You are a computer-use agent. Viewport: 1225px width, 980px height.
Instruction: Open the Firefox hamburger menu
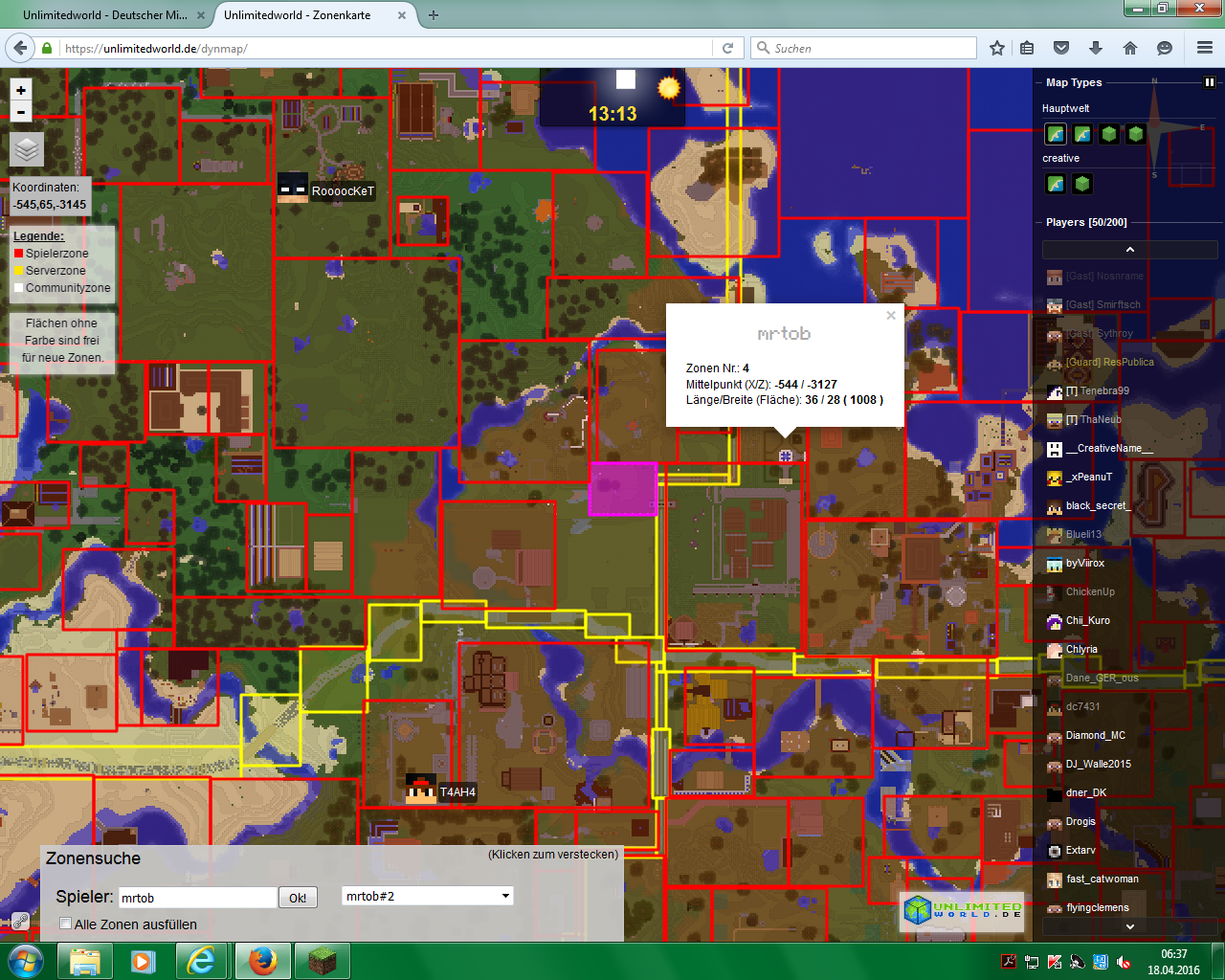1205,48
